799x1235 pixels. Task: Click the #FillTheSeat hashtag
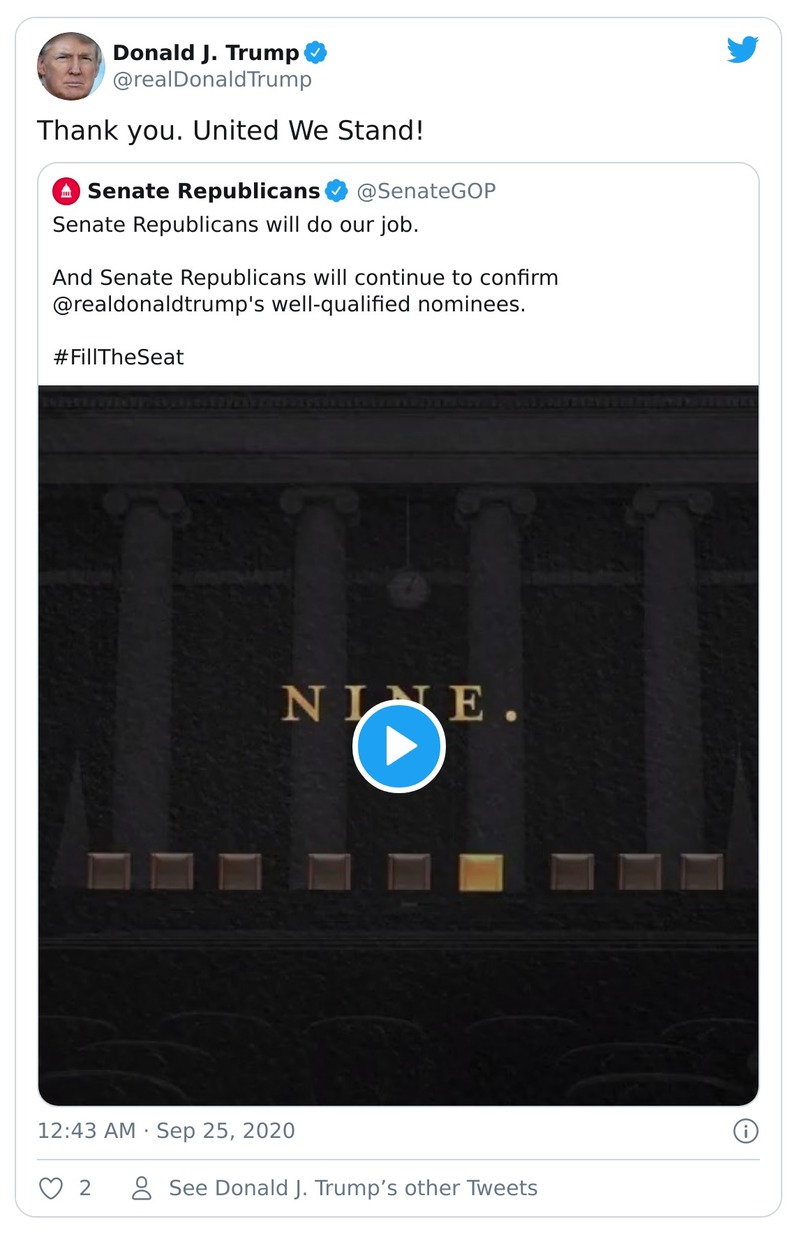118,357
